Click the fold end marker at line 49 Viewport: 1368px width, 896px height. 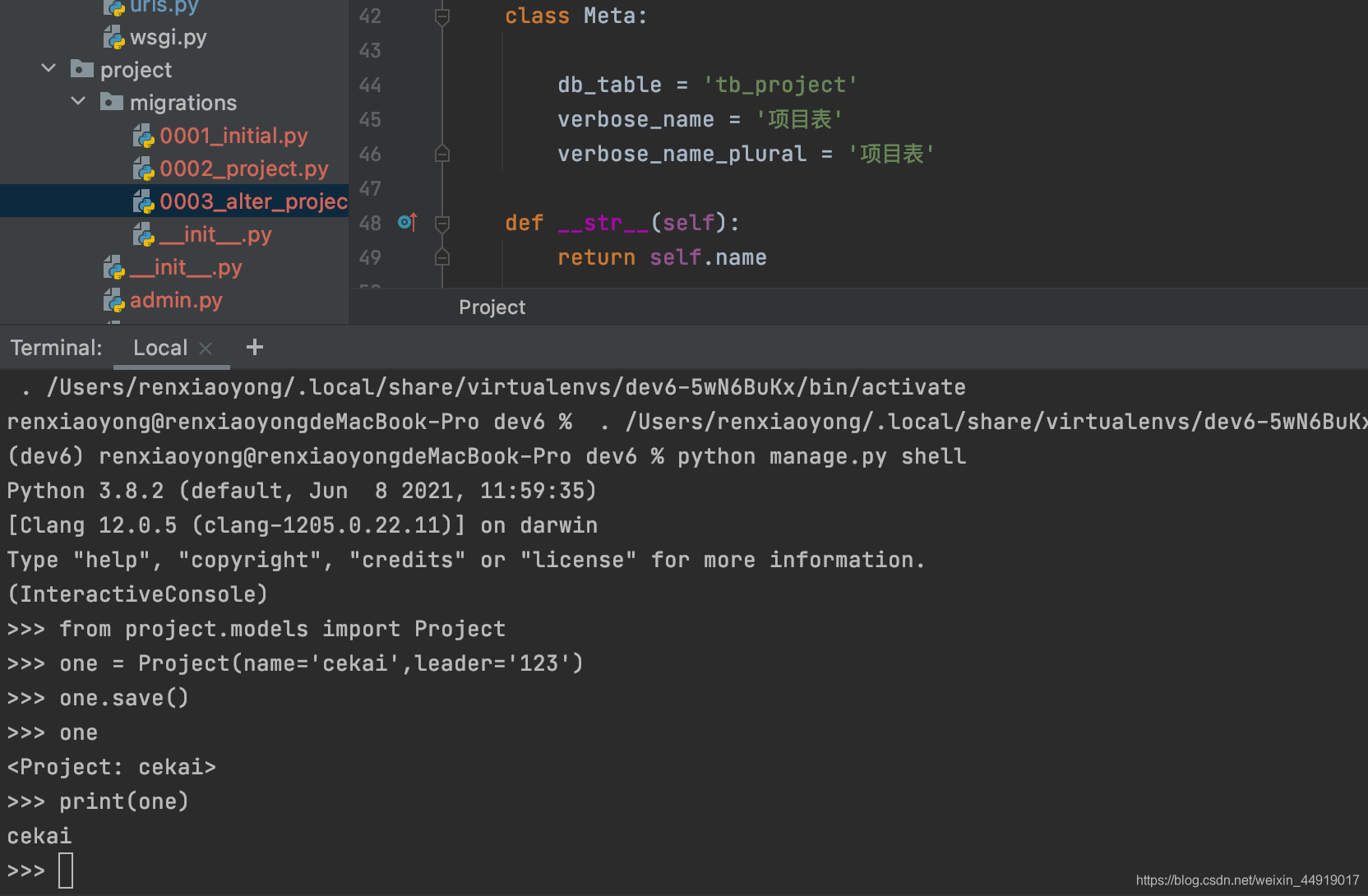[442, 257]
